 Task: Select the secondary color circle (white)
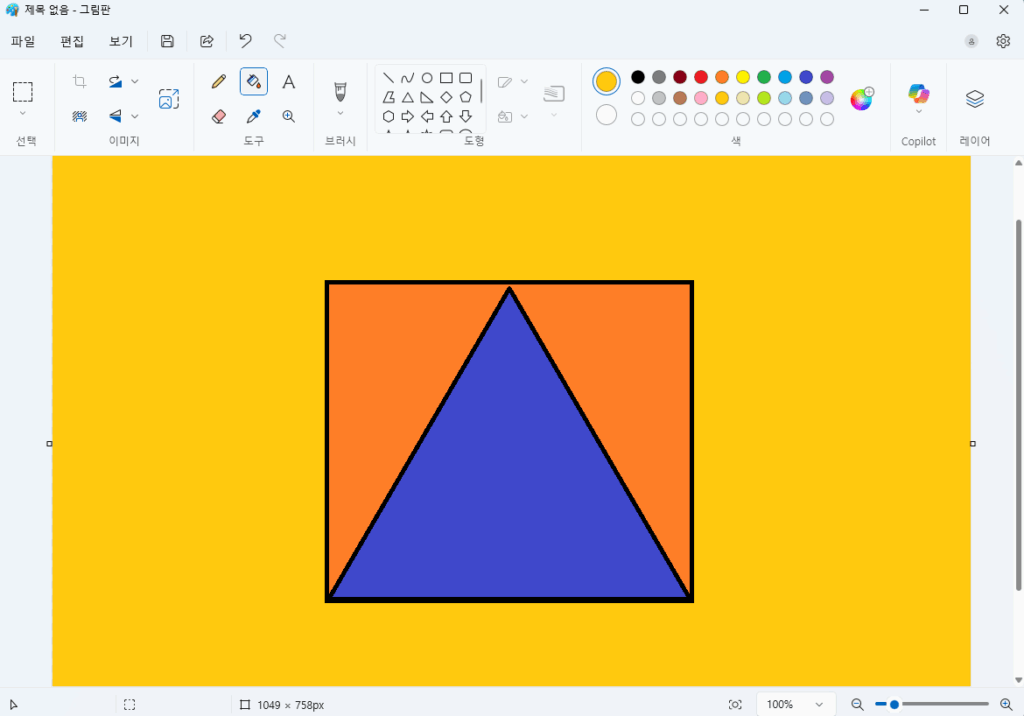click(x=606, y=115)
